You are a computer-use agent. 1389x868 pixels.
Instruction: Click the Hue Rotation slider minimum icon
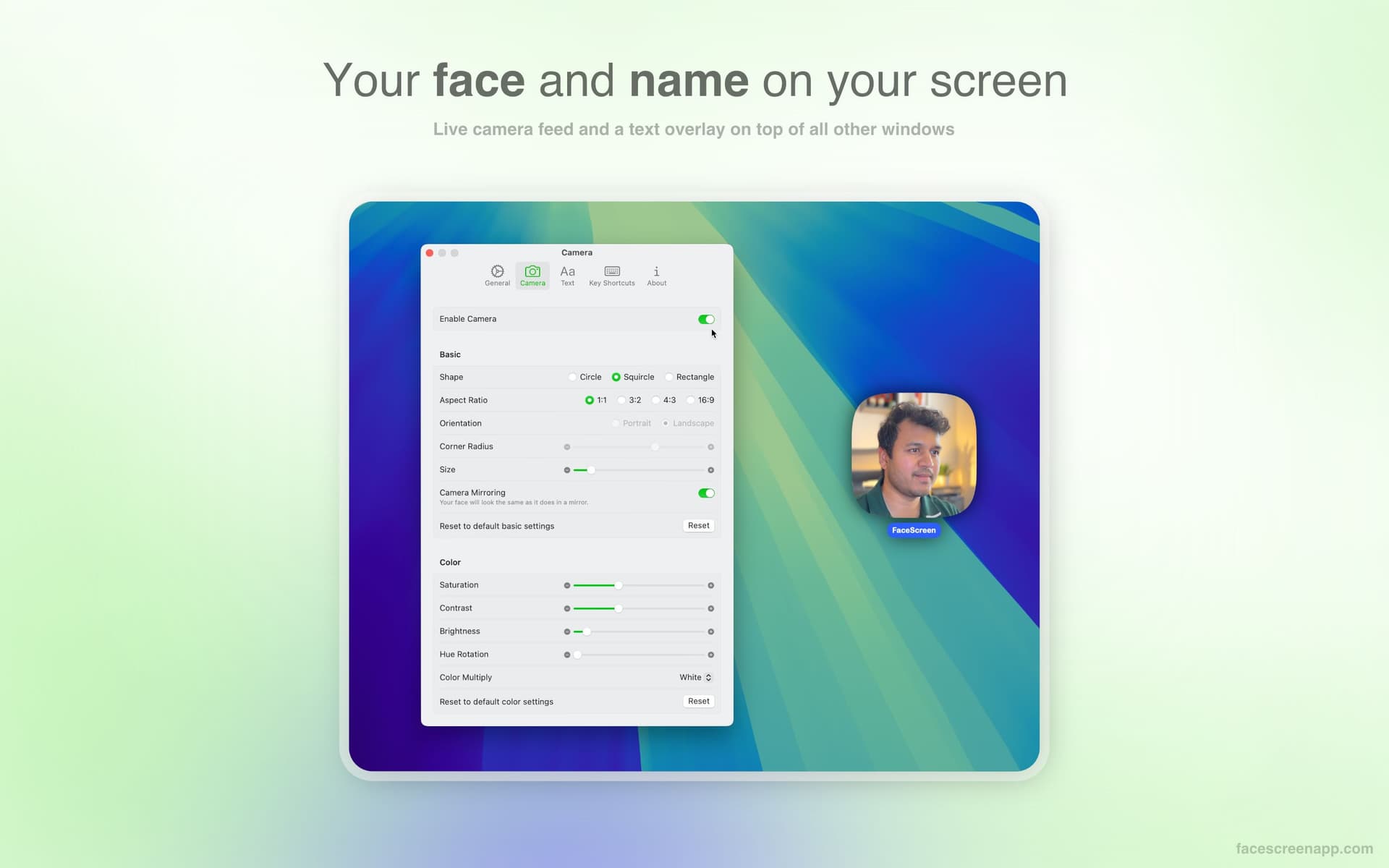(567, 655)
